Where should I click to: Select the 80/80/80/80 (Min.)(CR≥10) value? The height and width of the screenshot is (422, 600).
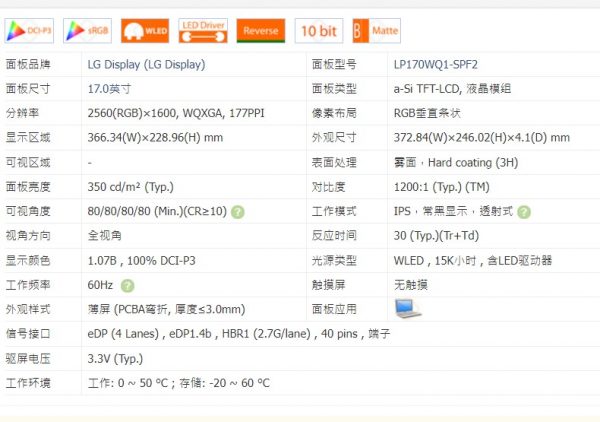click(x=157, y=211)
